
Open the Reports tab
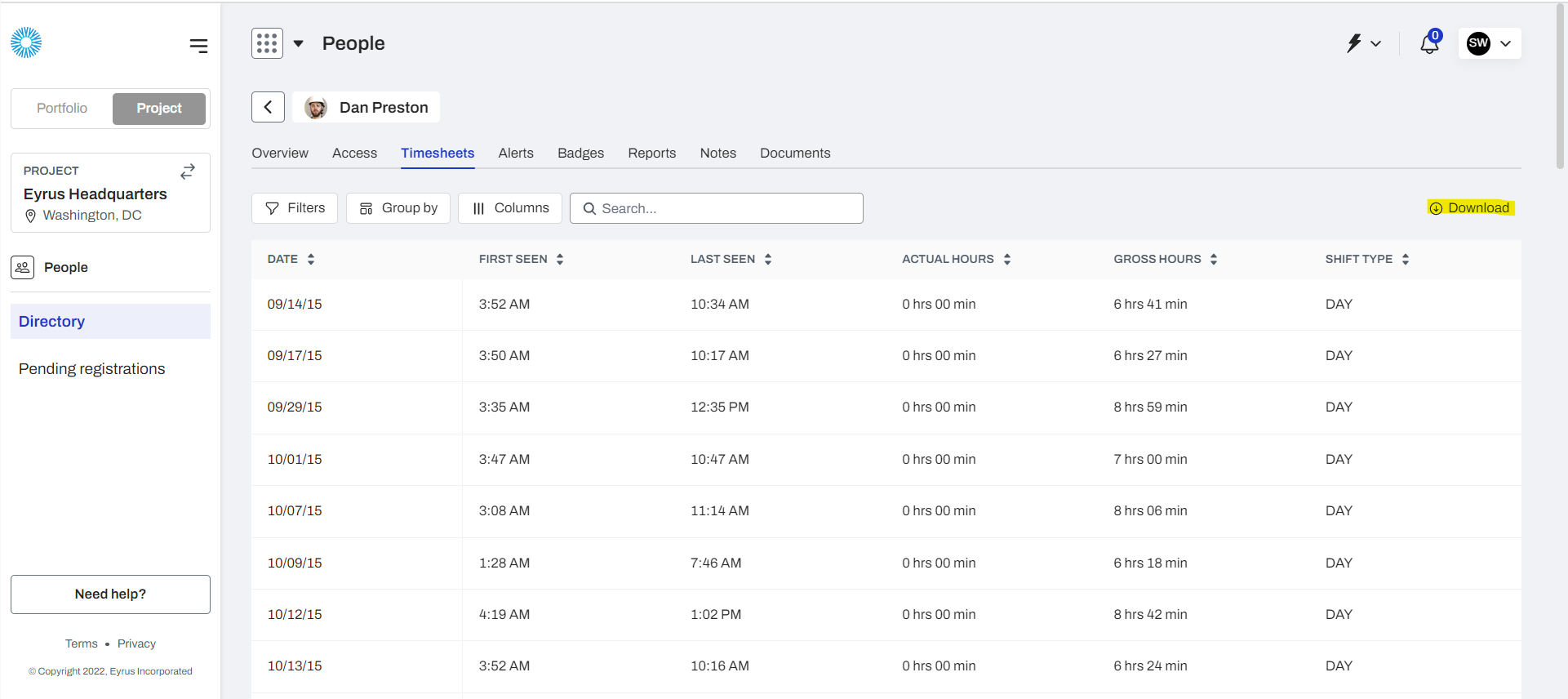point(652,153)
